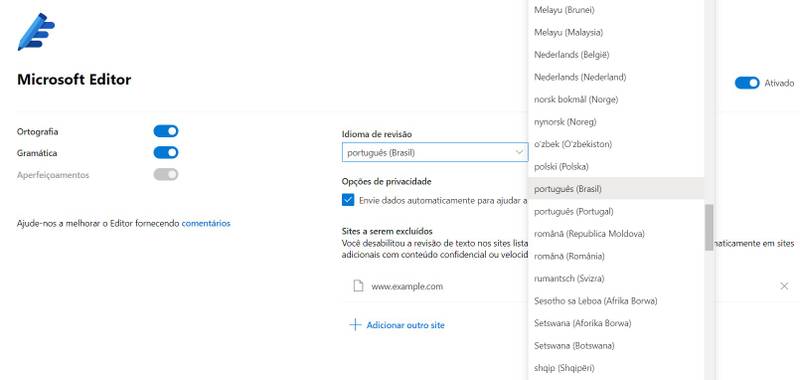Remove www.example.com with the X icon

click(784, 286)
